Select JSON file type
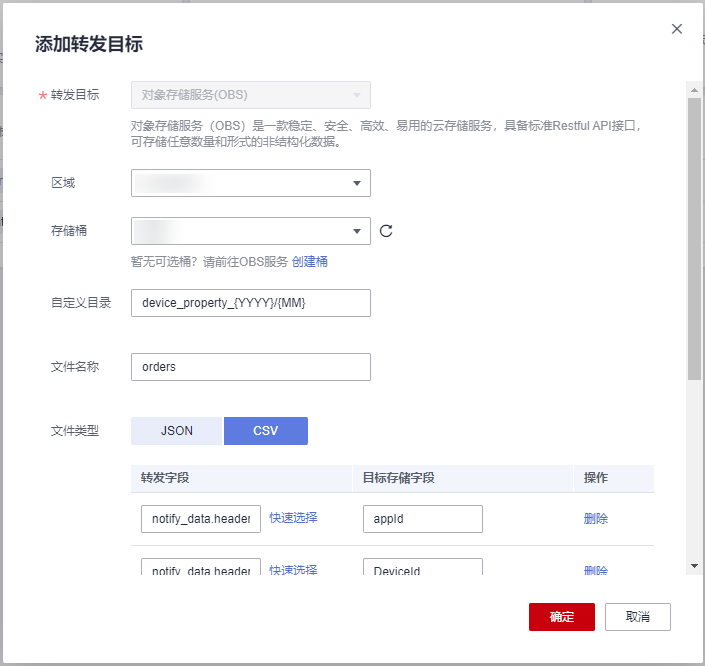This screenshot has height=666, width=705. (176, 430)
